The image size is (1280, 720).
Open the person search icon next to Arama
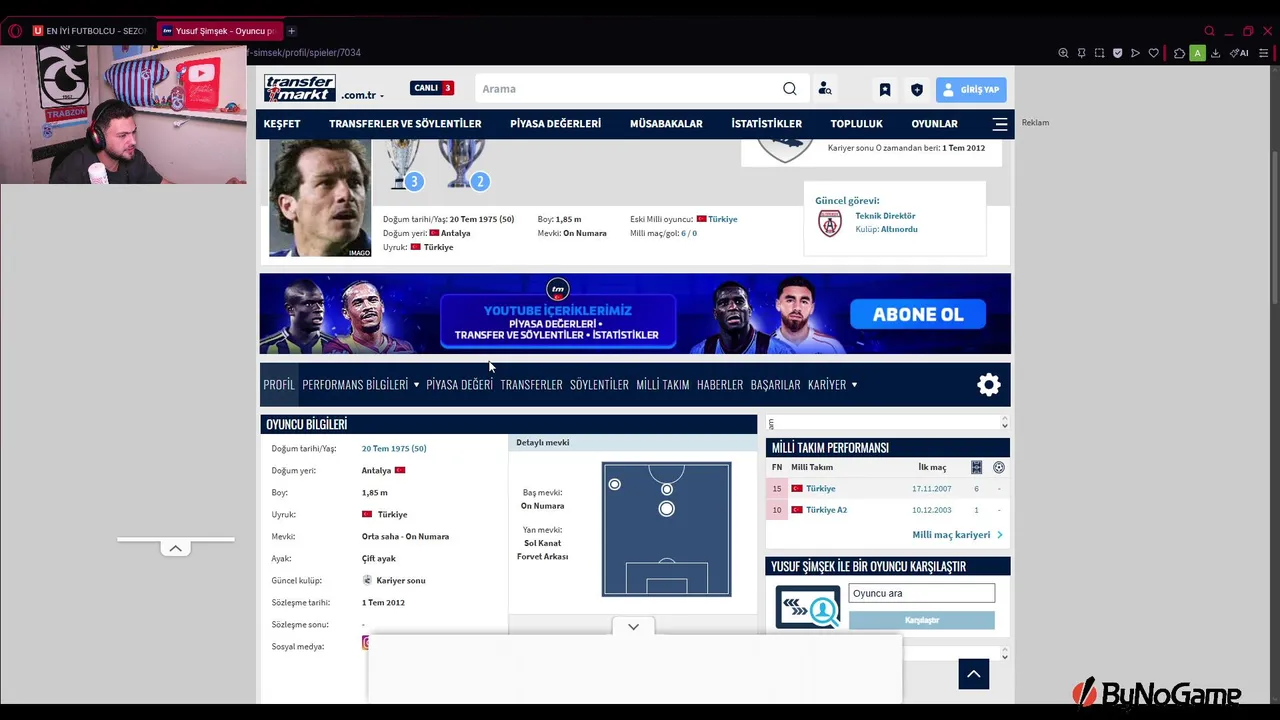(825, 89)
